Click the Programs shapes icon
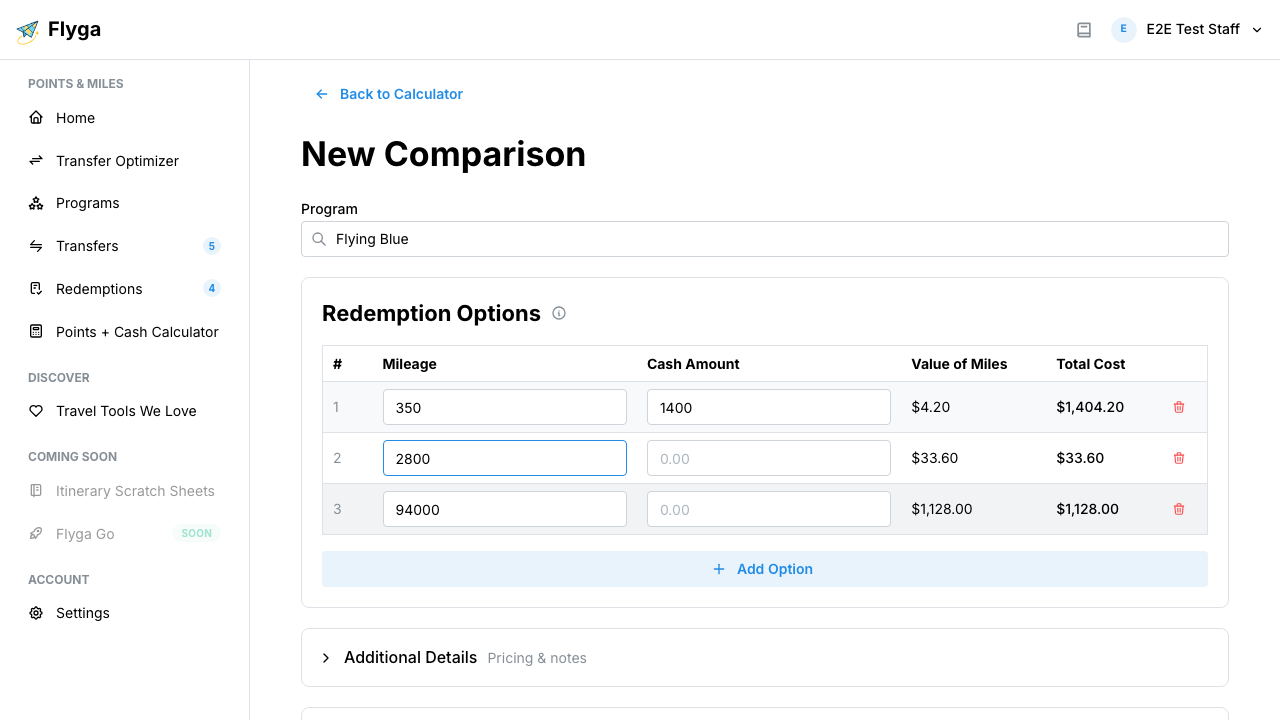This screenshot has height=720, width=1280. [x=36, y=203]
